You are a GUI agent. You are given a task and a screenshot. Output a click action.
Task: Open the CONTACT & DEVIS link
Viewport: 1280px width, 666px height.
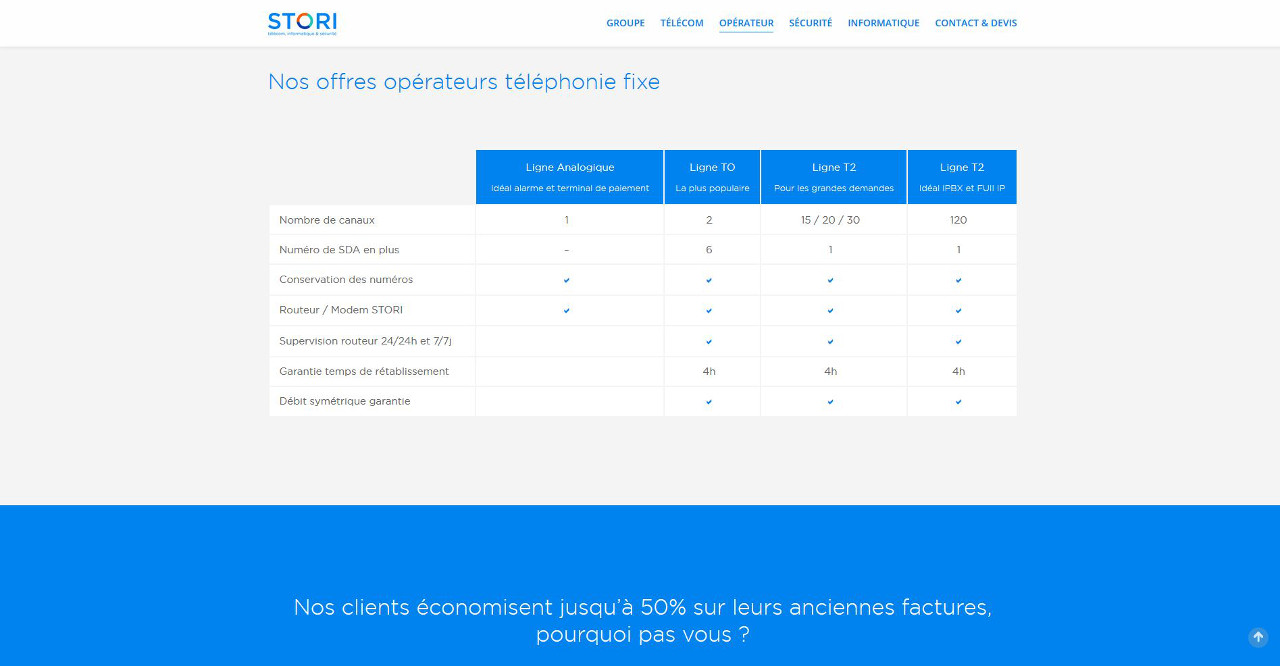pyautogui.click(x=975, y=23)
